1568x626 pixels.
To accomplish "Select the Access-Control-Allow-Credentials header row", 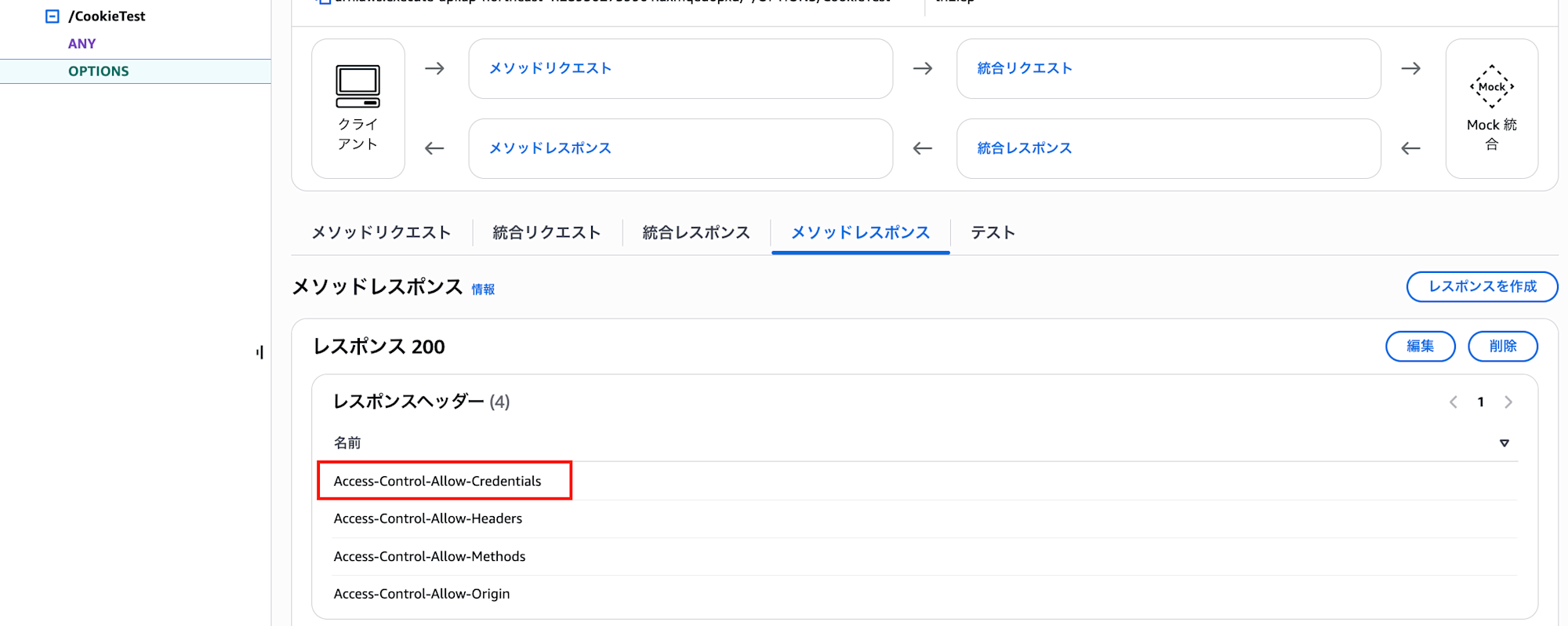I will pos(925,481).
